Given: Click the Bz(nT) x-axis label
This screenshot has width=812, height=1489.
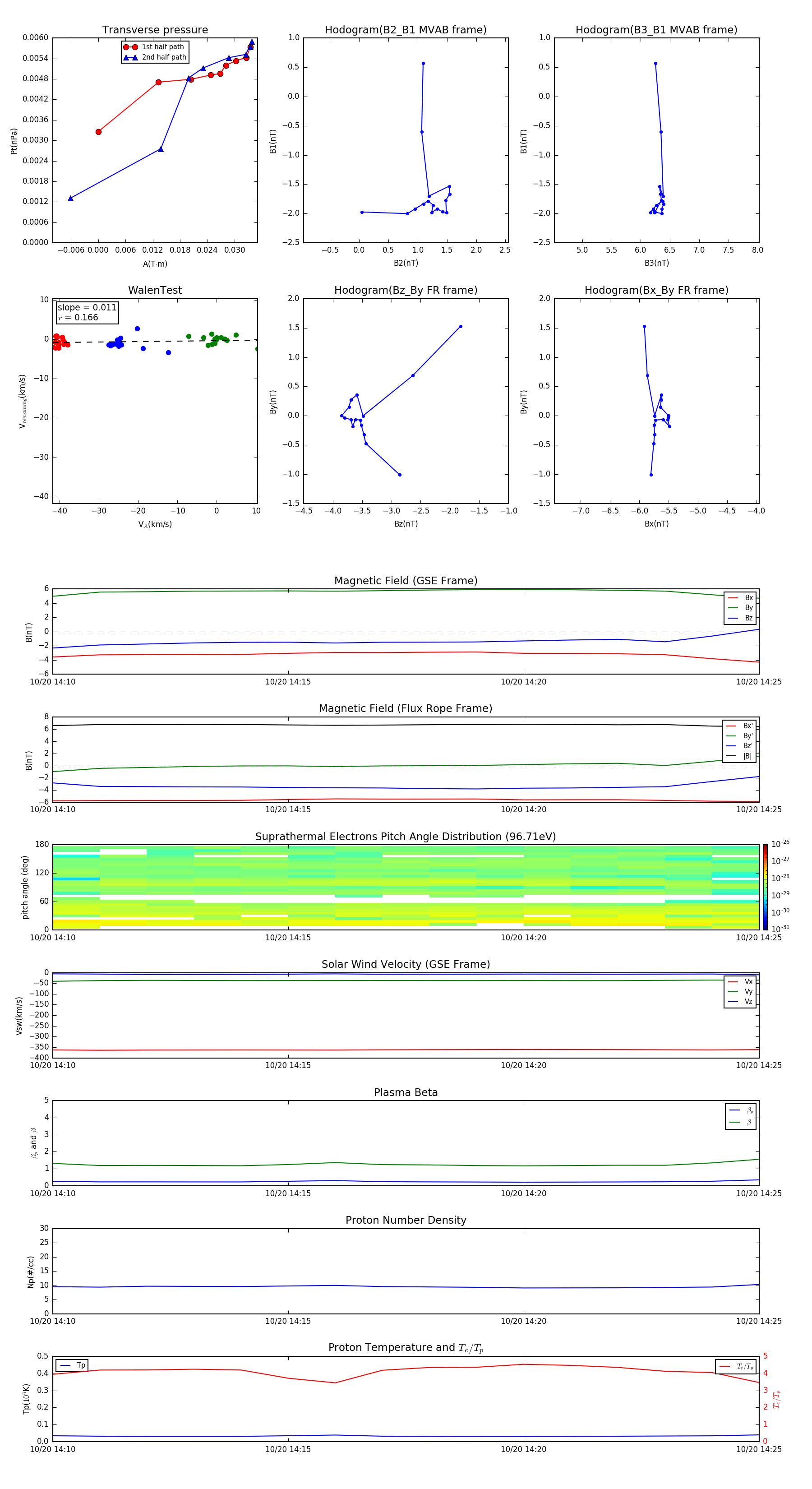Looking at the screenshot, I should [406, 524].
